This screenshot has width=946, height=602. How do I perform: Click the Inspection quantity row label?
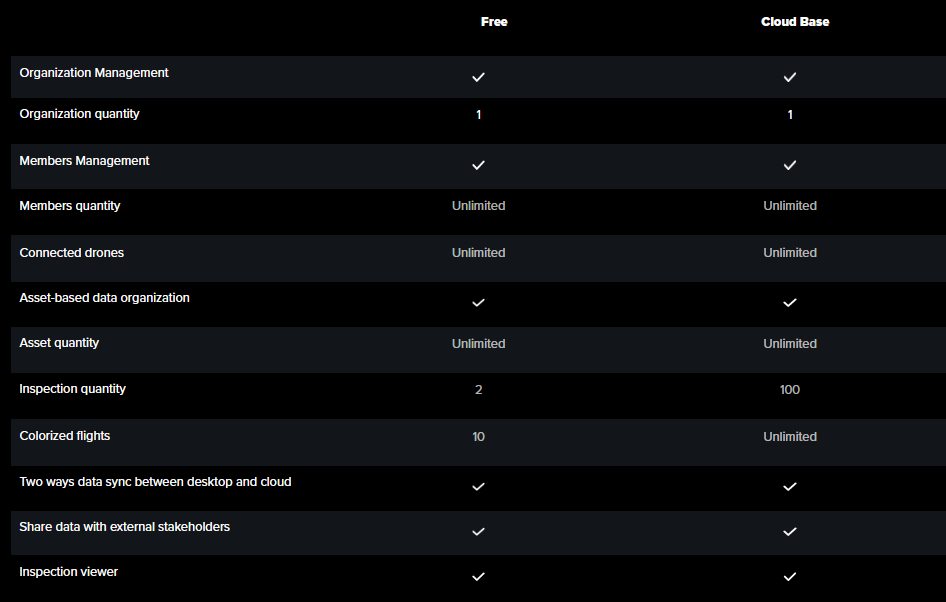pos(73,389)
